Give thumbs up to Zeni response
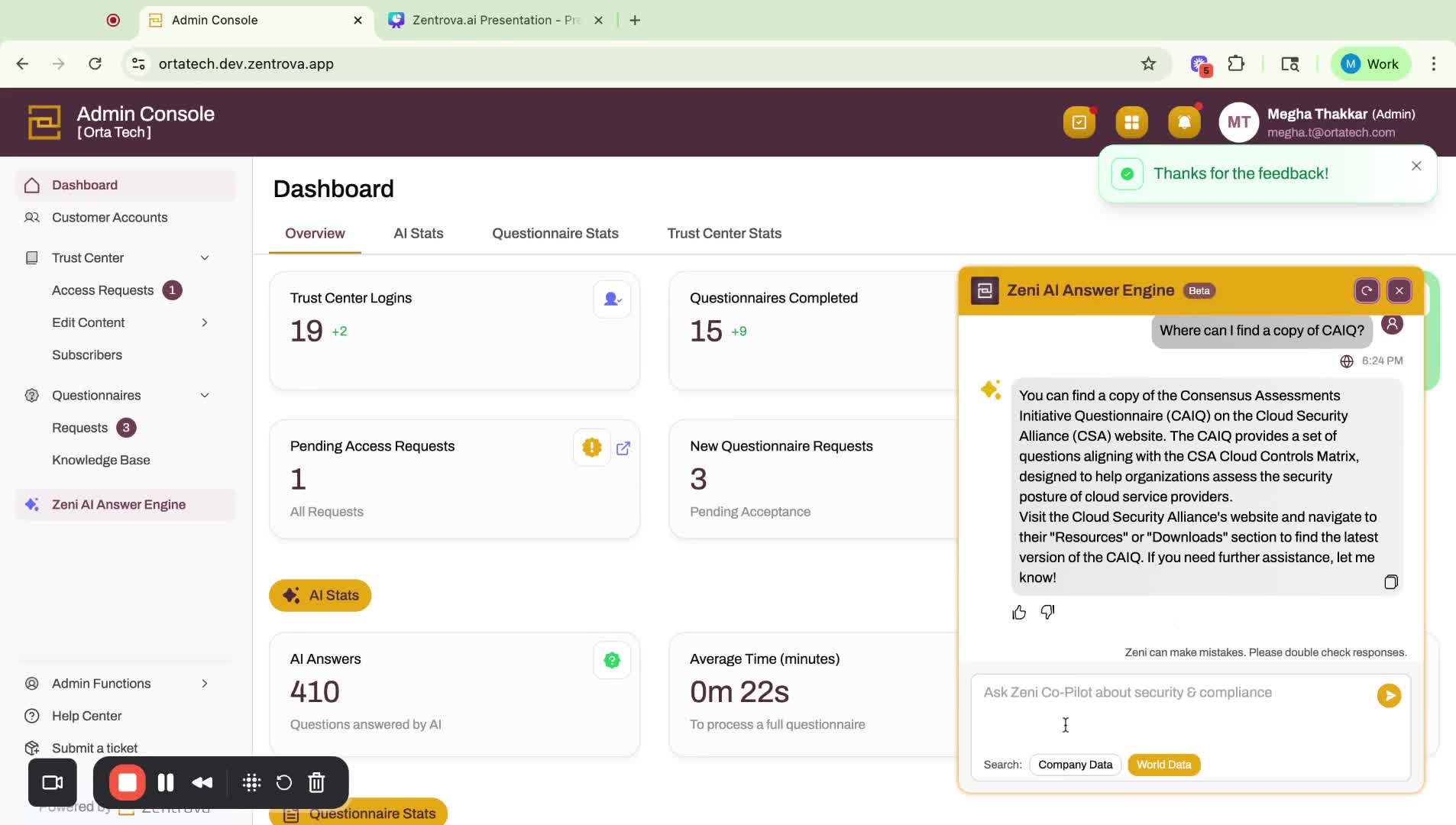The height and width of the screenshot is (825, 1456). point(1019,613)
